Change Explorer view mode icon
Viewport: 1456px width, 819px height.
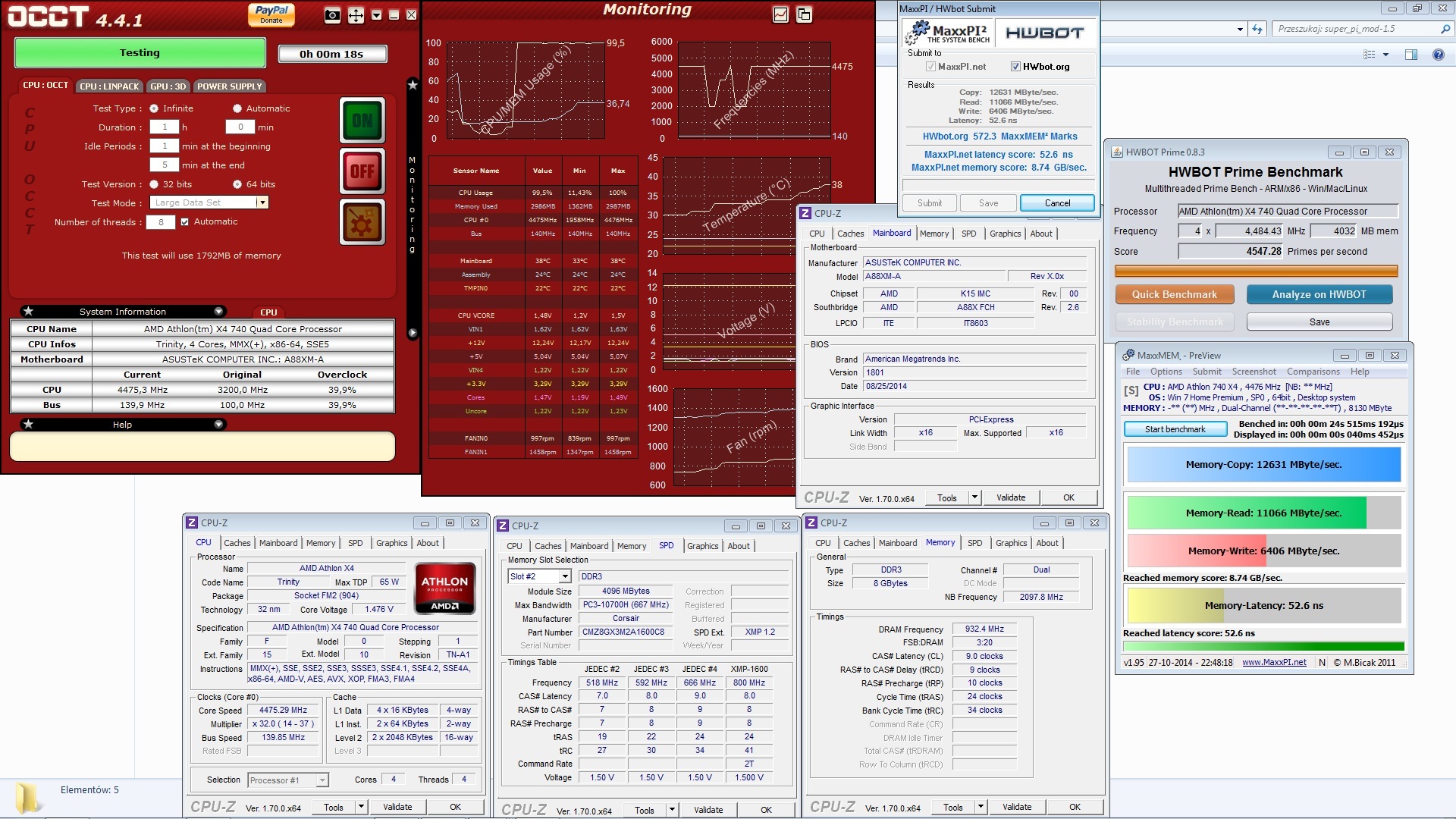click(1369, 55)
